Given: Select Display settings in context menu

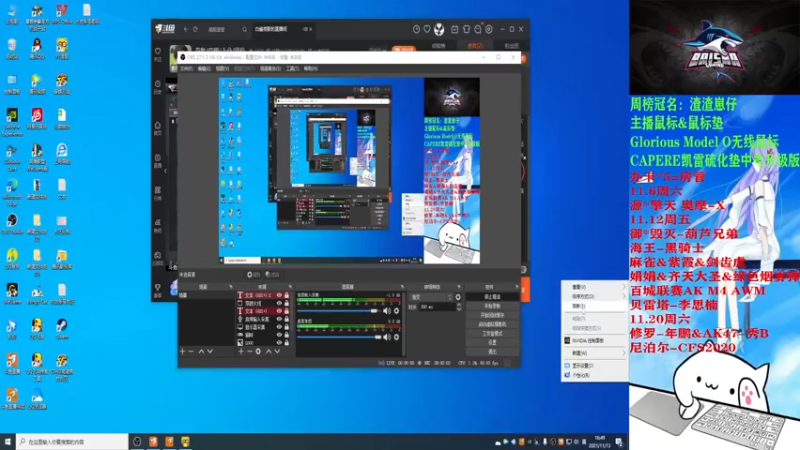Looking at the screenshot, I should 594,365.
